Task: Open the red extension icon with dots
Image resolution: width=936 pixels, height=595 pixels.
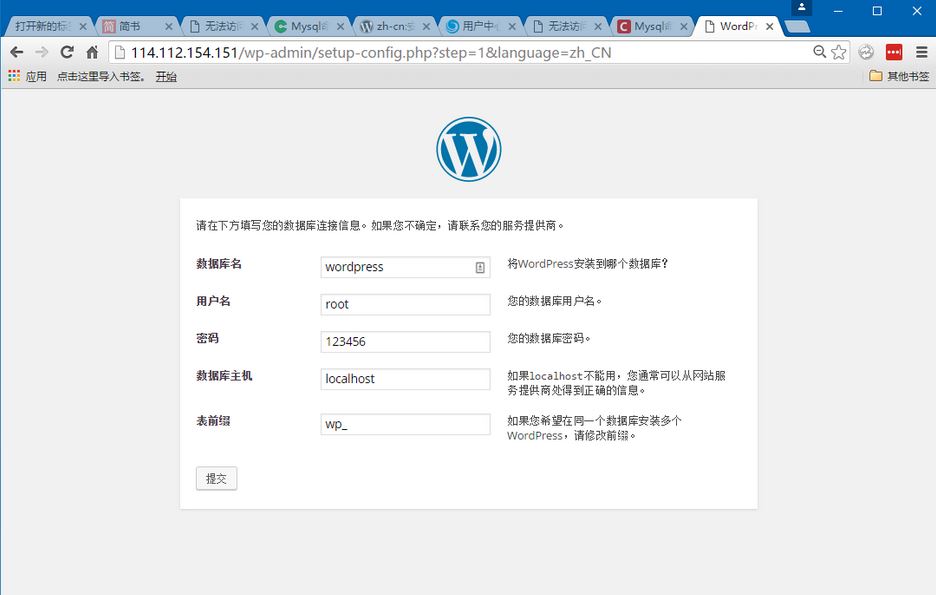Action: [894, 53]
